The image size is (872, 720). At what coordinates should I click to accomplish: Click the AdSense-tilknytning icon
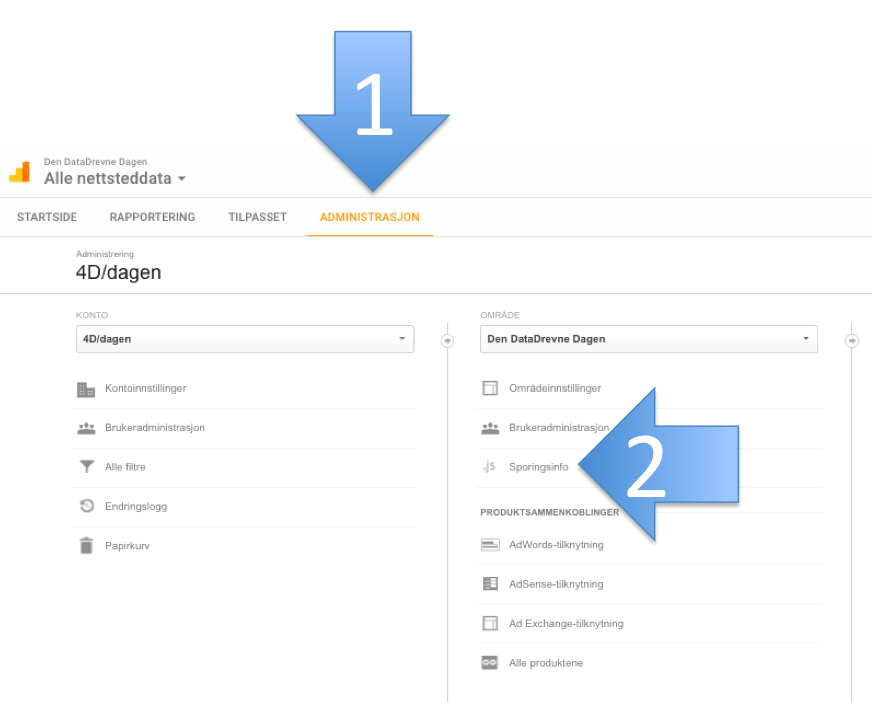(x=490, y=584)
